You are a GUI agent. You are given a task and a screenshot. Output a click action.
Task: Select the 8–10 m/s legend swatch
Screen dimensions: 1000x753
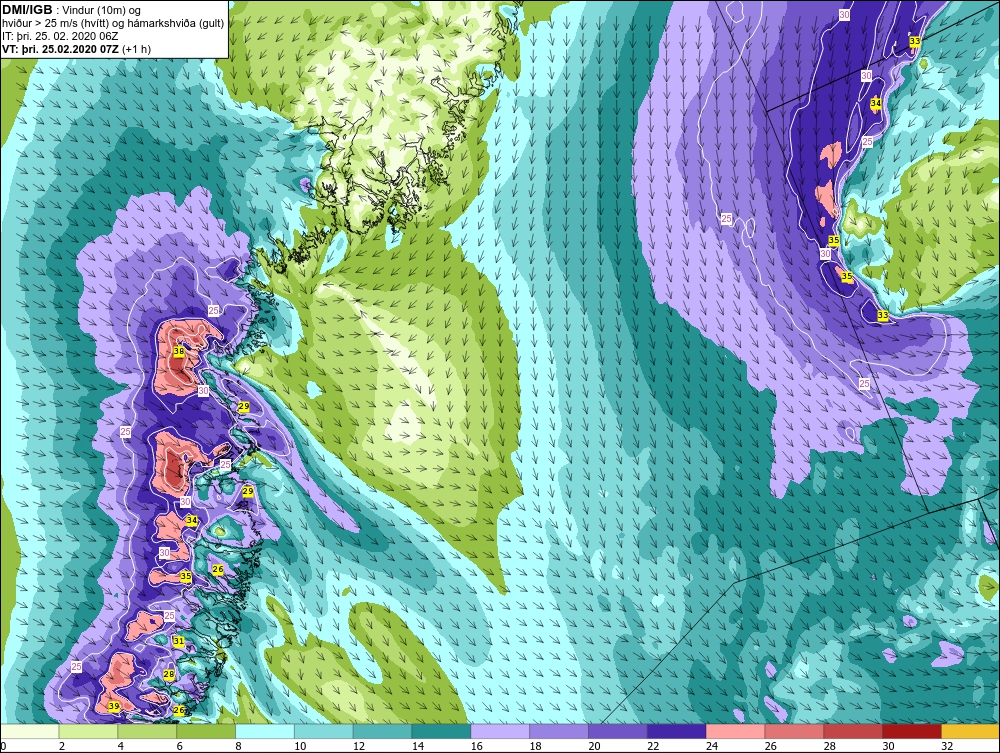[x=265, y=731]
